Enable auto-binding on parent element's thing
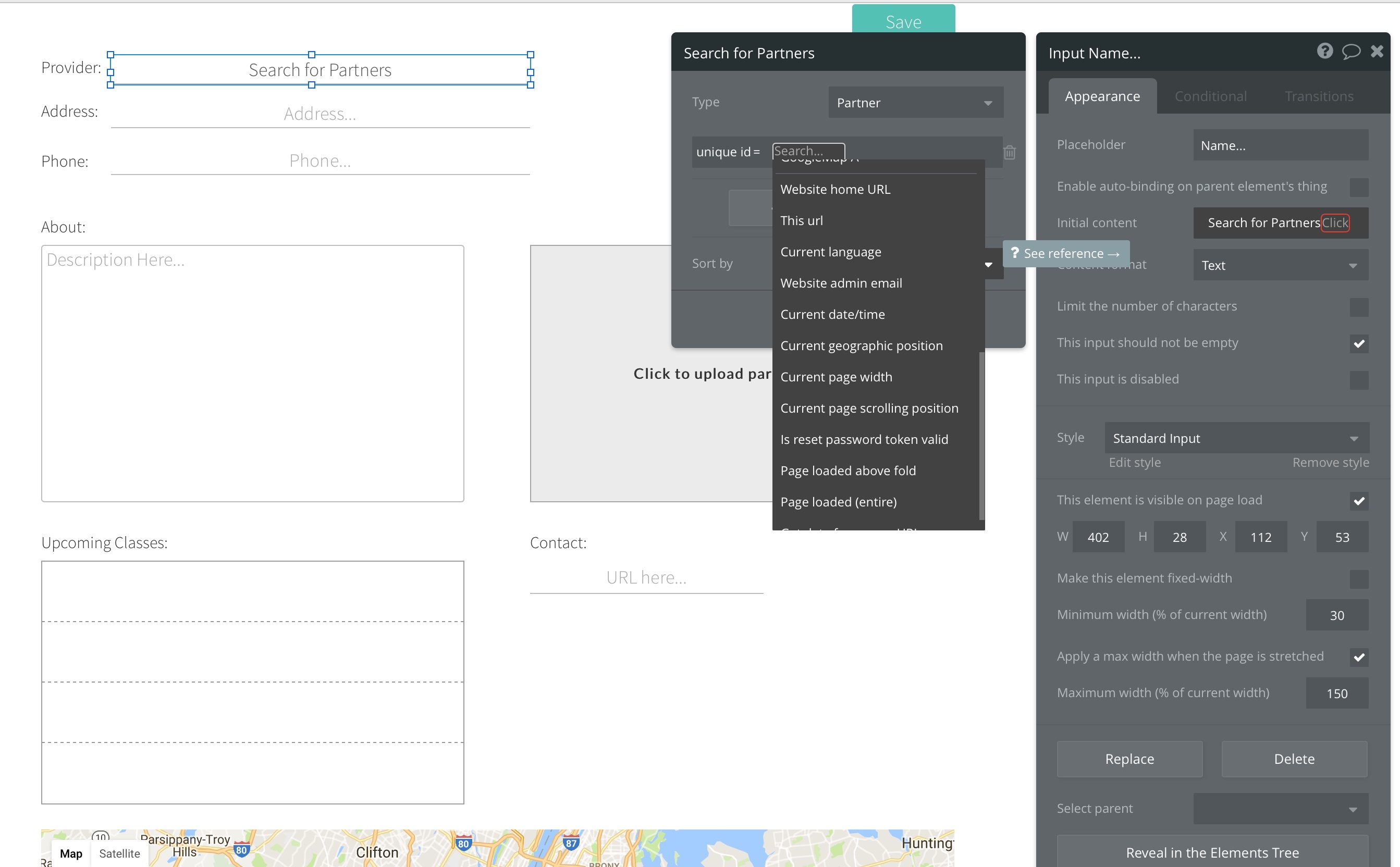1400x867 pixels. coord(1358,187)
